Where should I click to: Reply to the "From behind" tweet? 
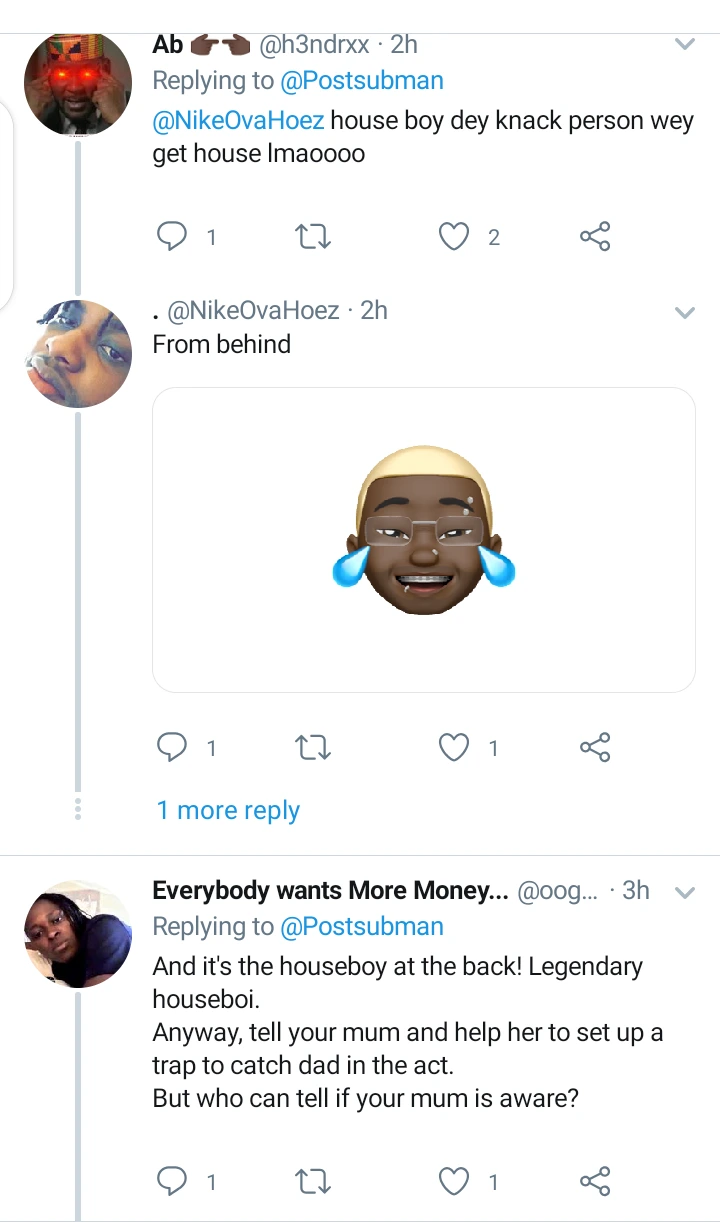coord(174,747)
